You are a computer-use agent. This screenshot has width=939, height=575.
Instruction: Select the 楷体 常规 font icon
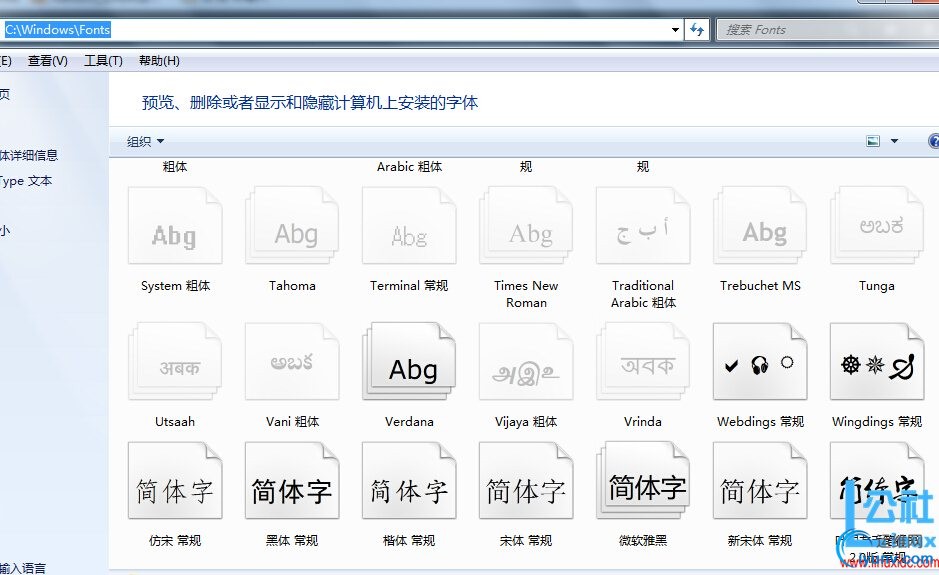coord(409,480)
